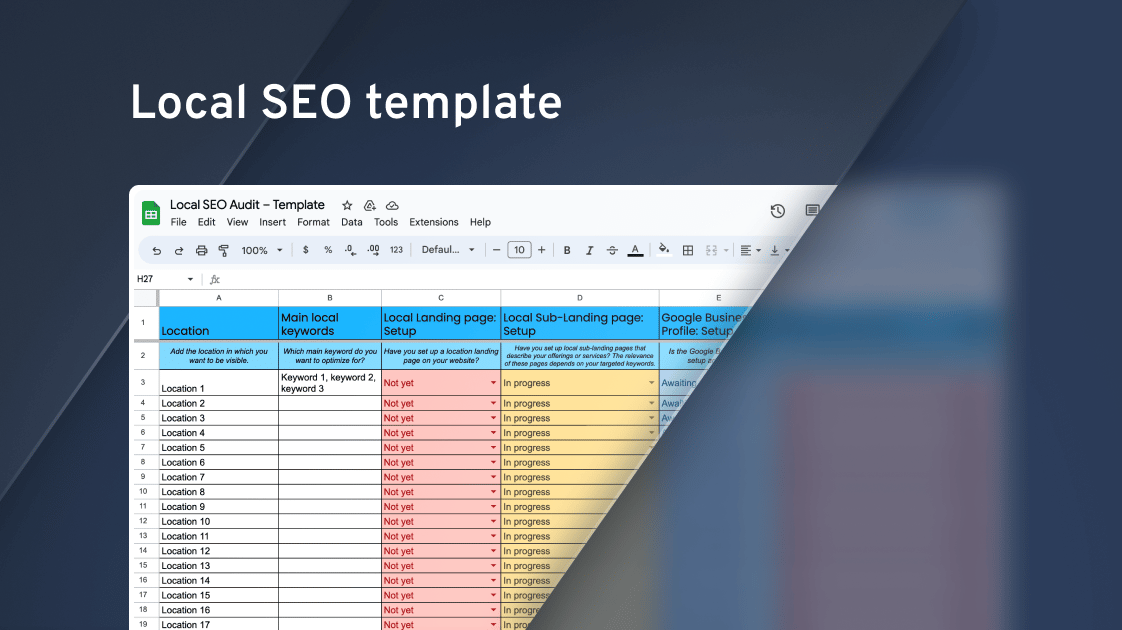
Task: Star the Local SEO Audit document
Action: point(347,205)
